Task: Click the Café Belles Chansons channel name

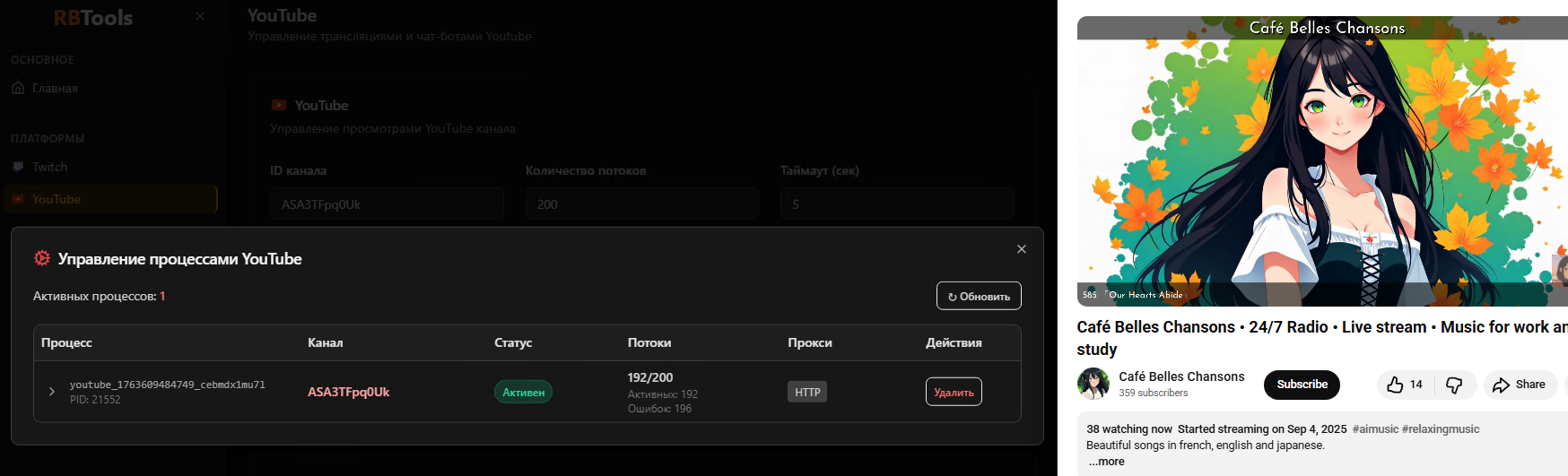Action: point(1181,376)
